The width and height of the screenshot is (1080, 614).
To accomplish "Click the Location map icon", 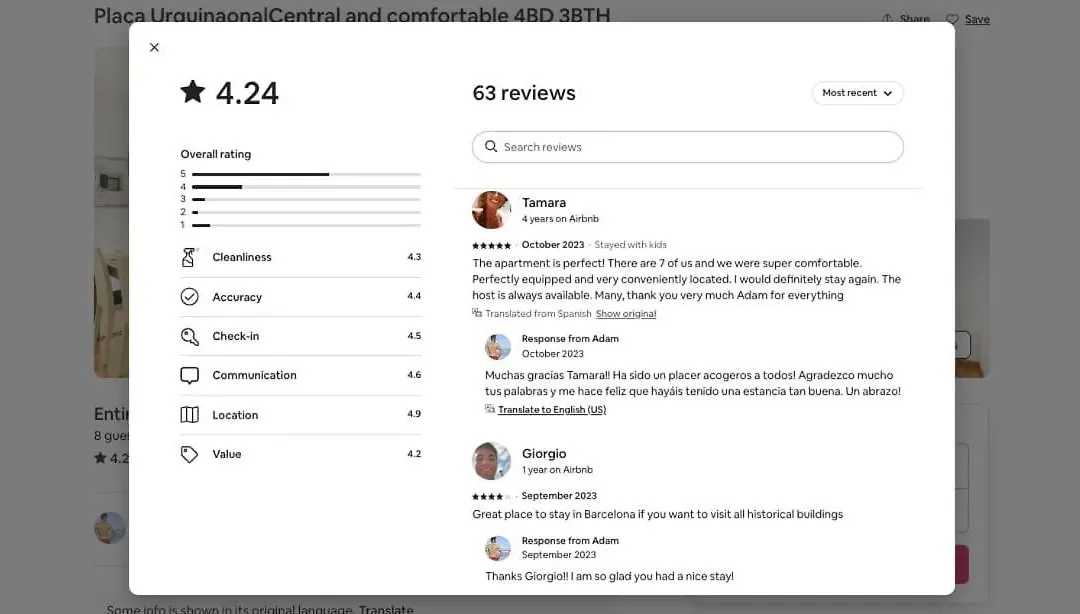I will click(189, 415).
